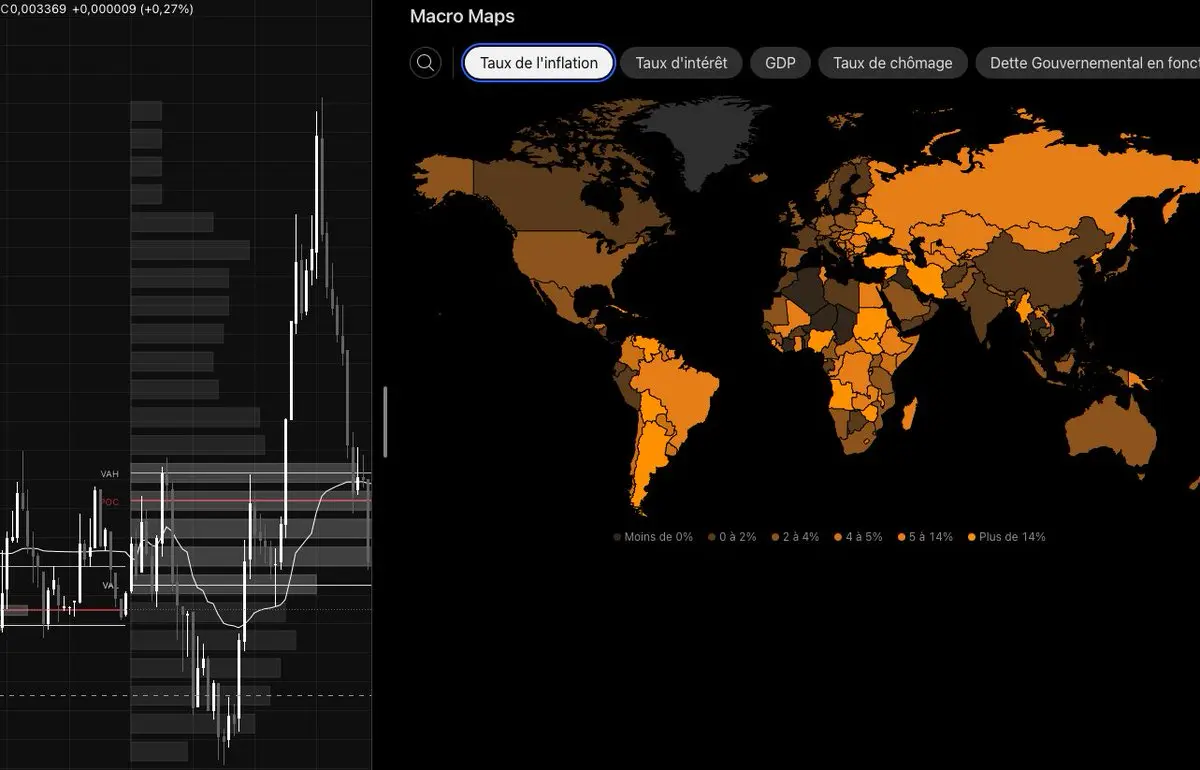Click the close value "C0,003369"

[33, 8]
